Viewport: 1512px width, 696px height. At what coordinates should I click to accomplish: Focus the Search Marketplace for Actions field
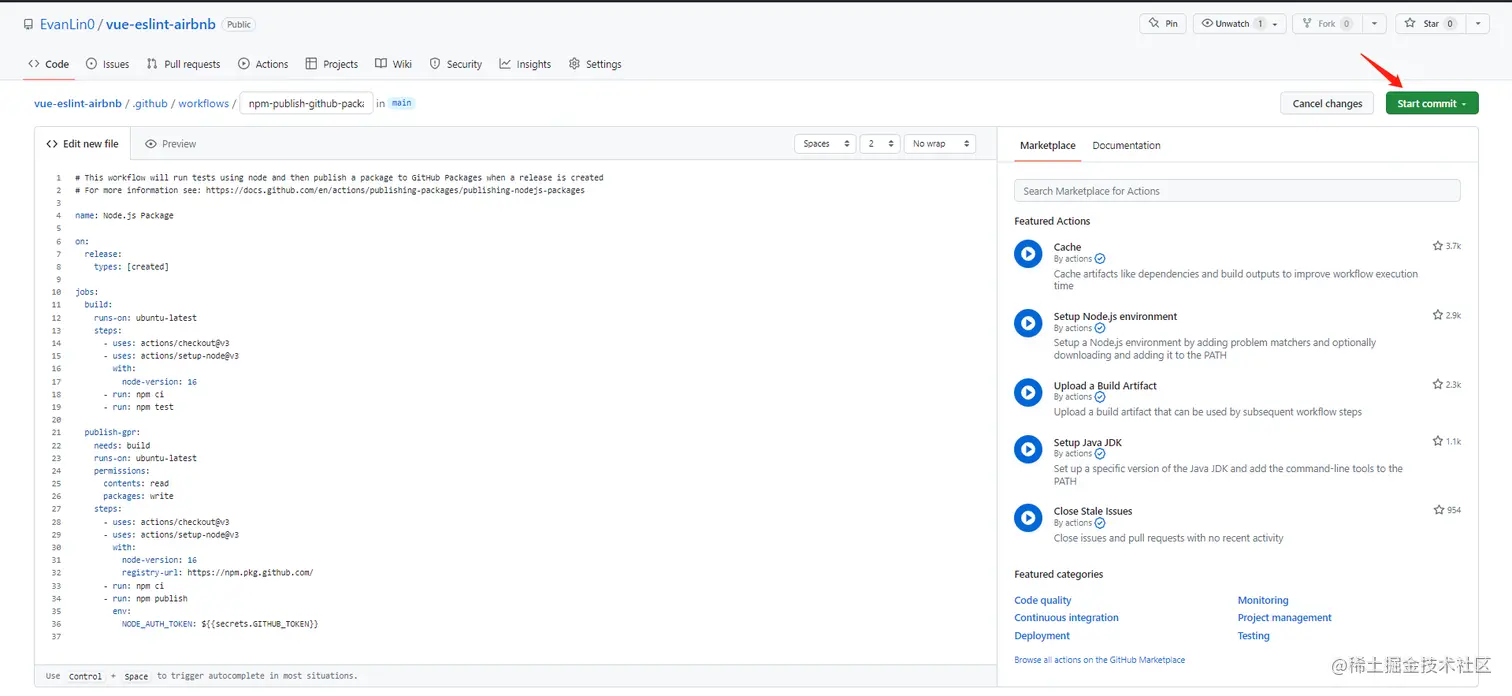pyautogui.click(x=1237, y=191)
